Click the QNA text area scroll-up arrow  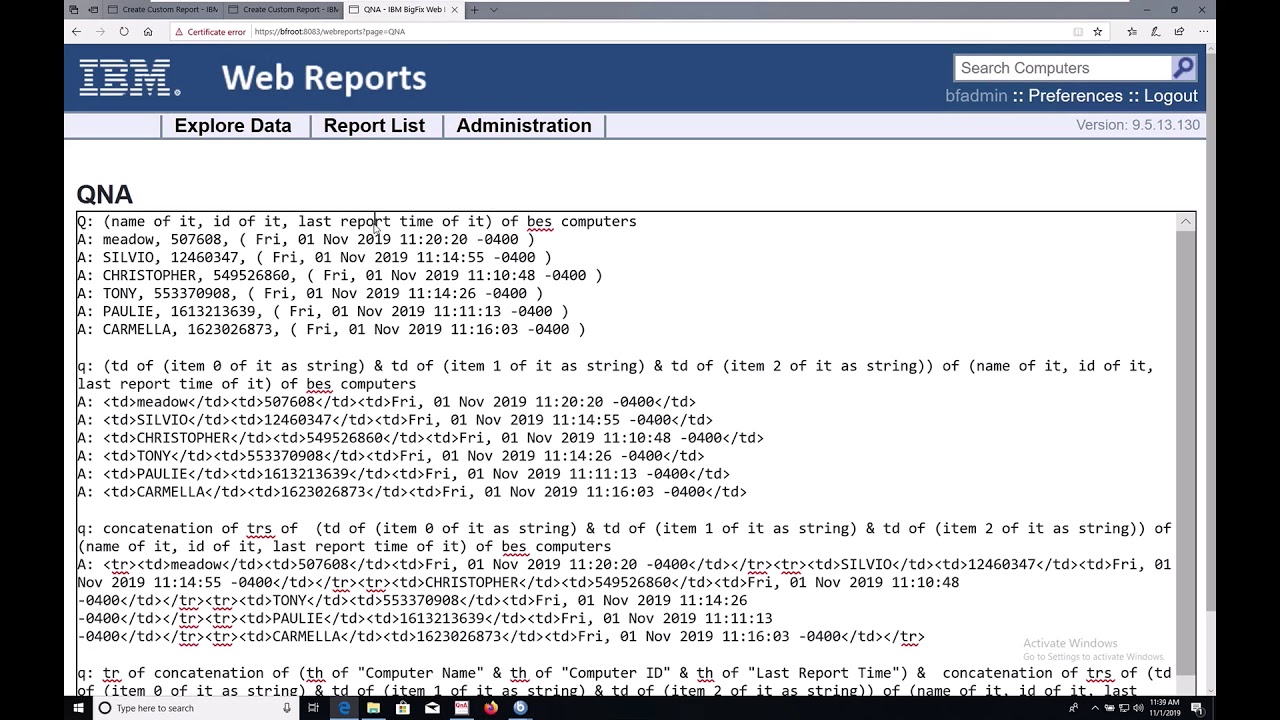(1185, 221)
